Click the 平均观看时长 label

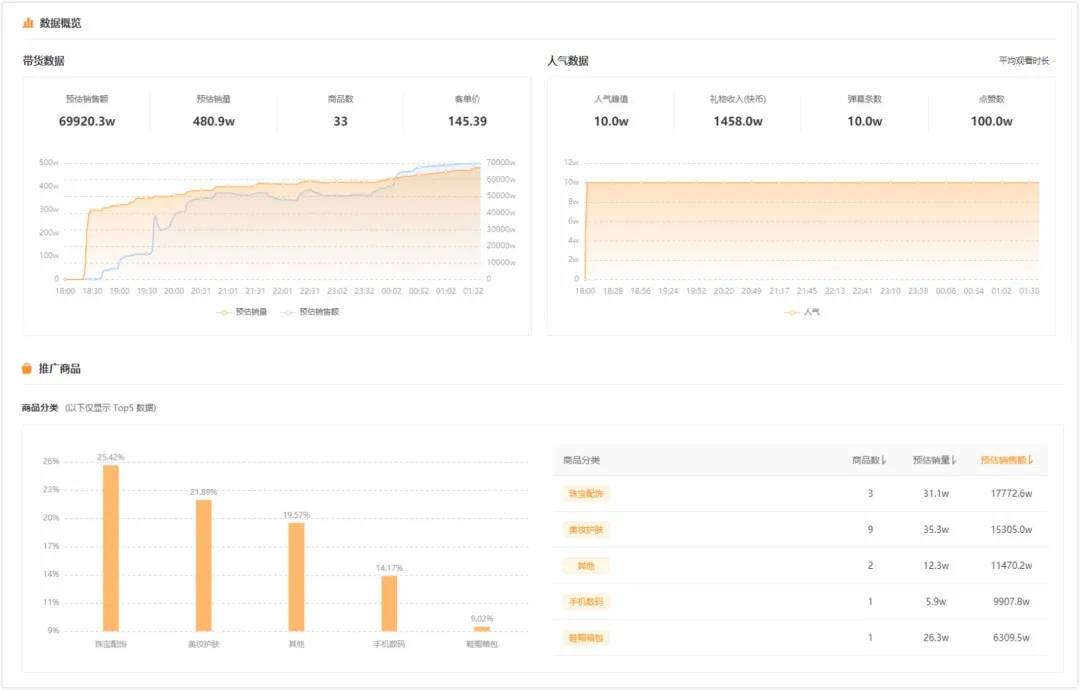point(1024,61)
